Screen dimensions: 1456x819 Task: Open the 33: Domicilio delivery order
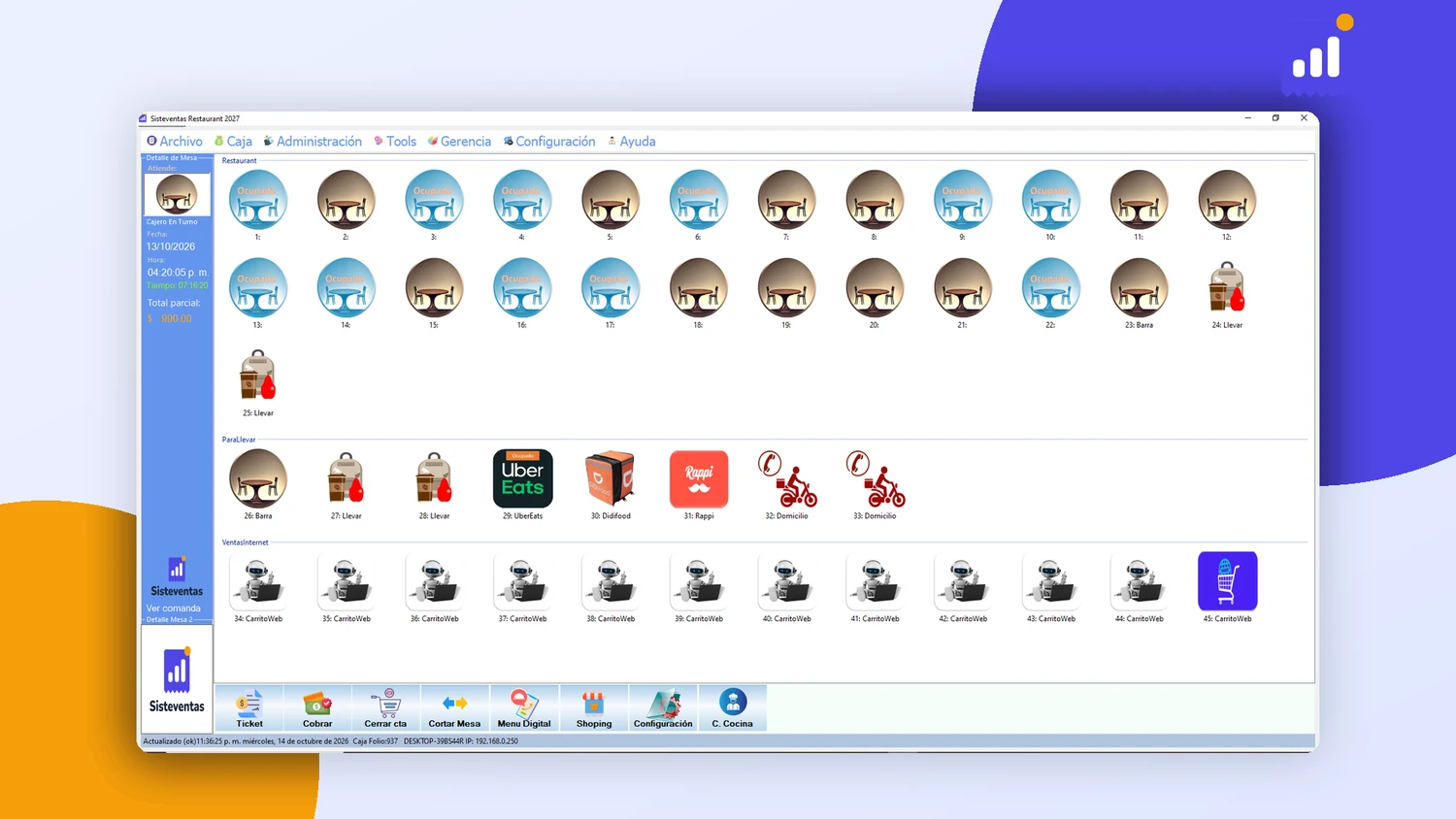[x=876, y=478]
